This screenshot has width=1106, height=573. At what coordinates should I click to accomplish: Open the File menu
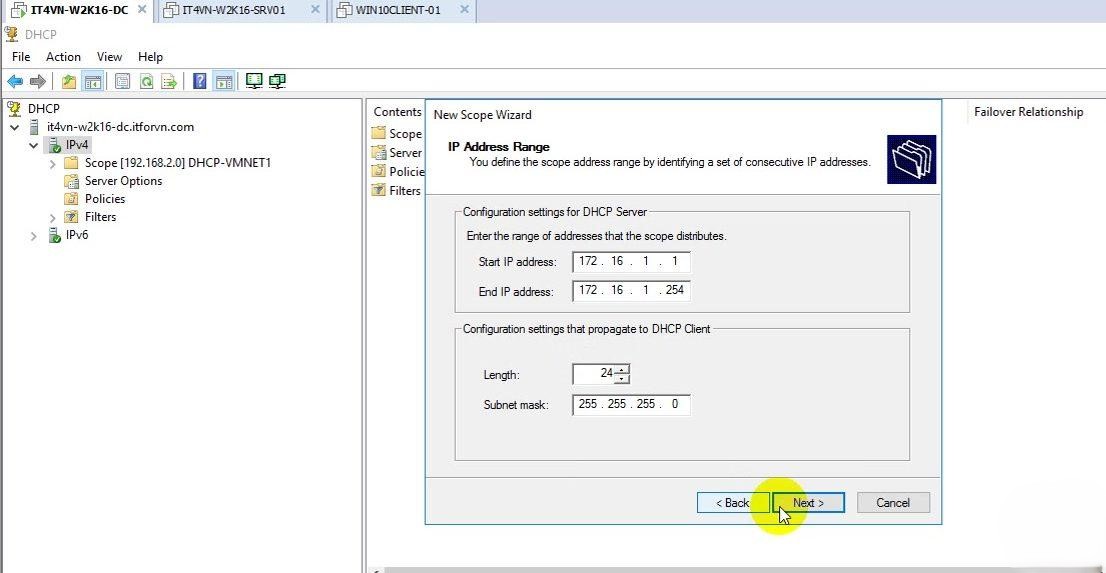(x=21, y=57)
